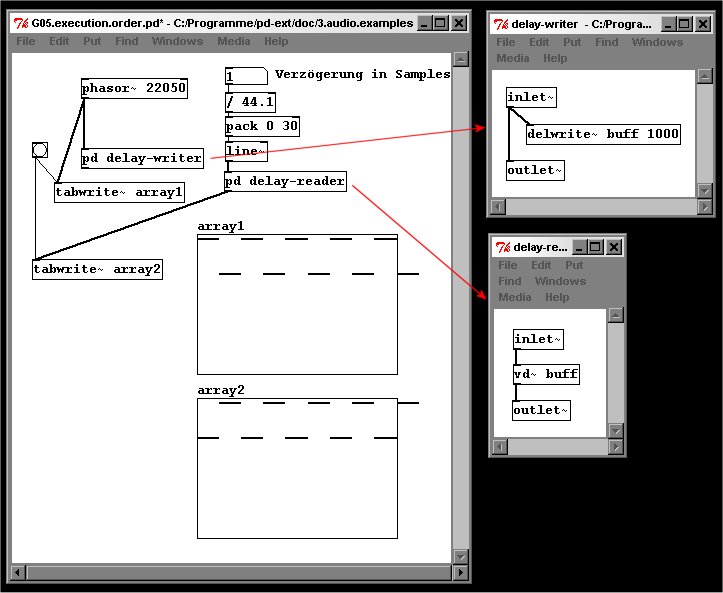Click the array1 graph plot
Viewport: 723px width, 593px height.
tap(297, 304)
